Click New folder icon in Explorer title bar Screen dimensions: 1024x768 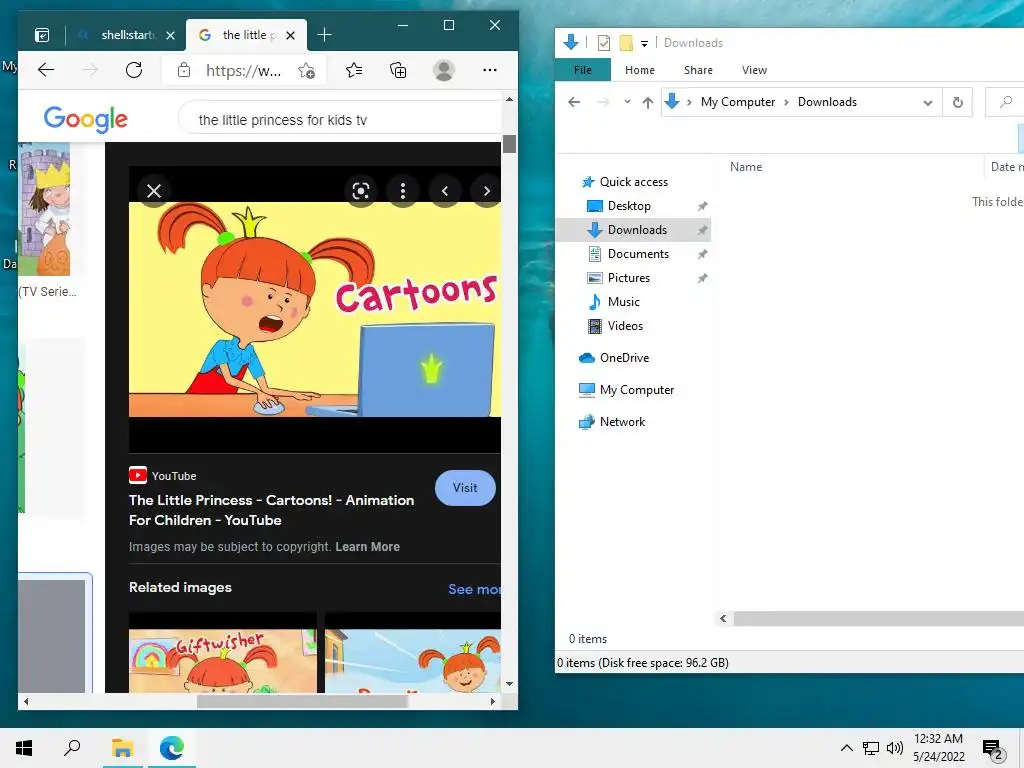point(626,43)
